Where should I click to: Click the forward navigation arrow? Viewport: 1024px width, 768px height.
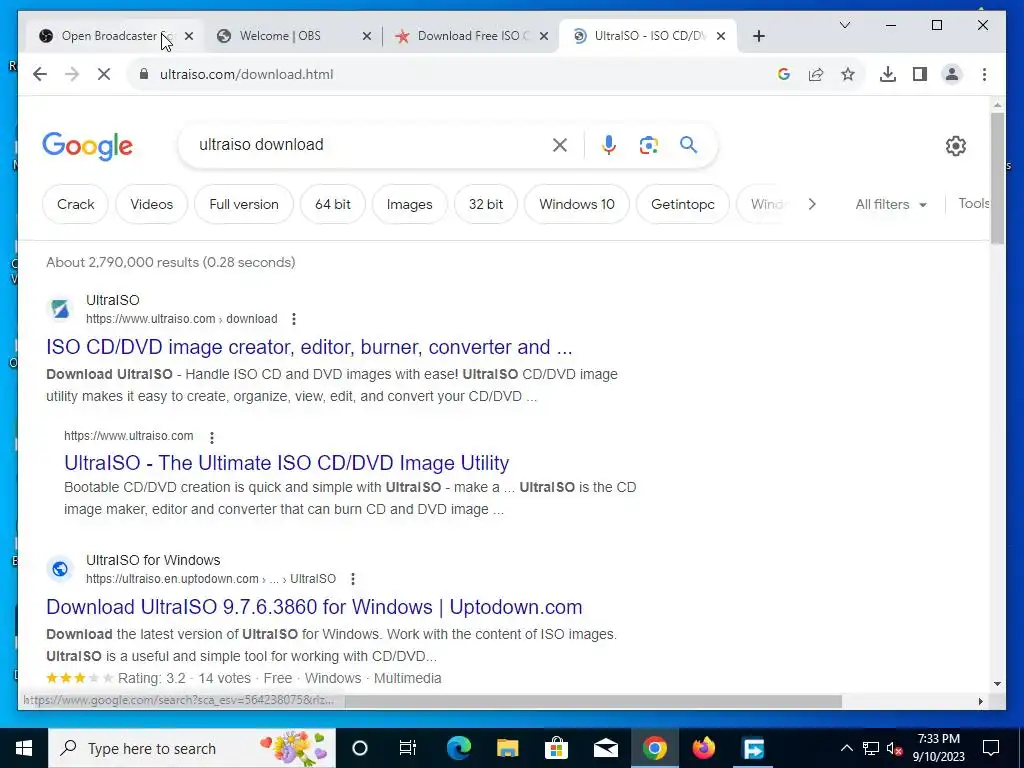click(x=72, y=74)
